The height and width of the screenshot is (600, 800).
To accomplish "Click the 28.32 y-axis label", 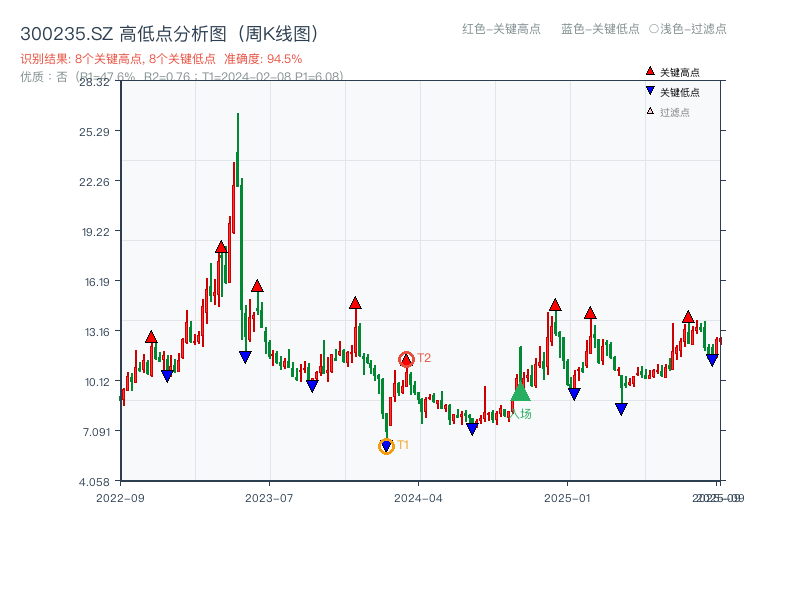I will click(93, 84).
